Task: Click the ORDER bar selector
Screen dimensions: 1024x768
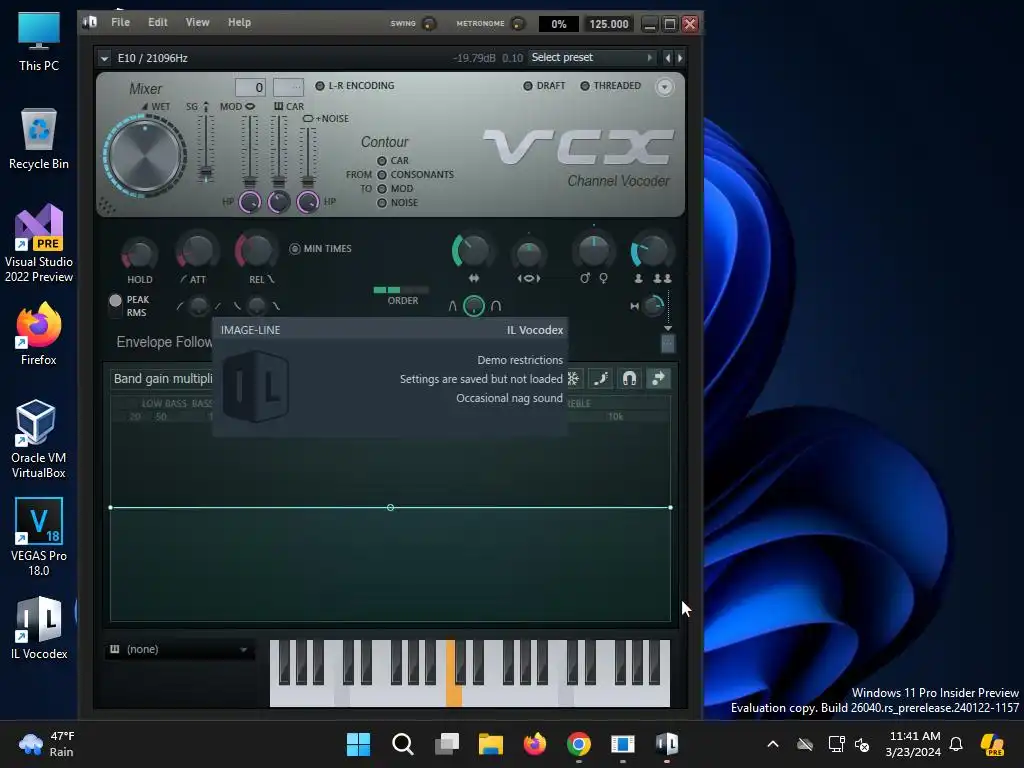Action: coord(401,290)
